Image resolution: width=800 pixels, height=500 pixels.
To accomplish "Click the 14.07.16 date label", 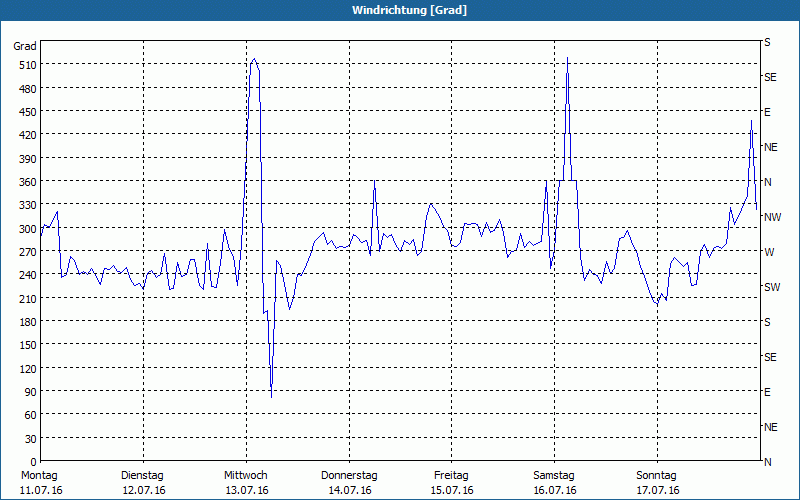I will (350, 491).
